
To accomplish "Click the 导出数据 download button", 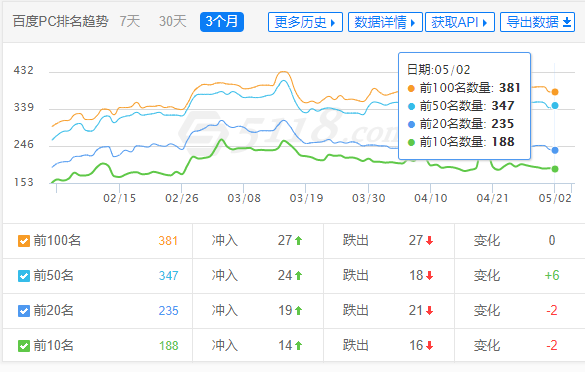I will [x=537, y=22].
